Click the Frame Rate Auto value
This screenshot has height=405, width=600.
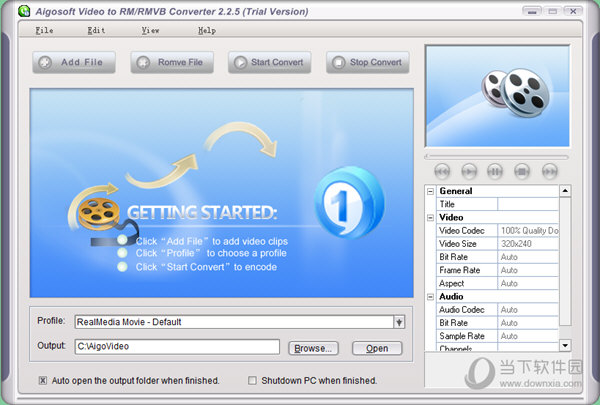[x=528, y=270]
